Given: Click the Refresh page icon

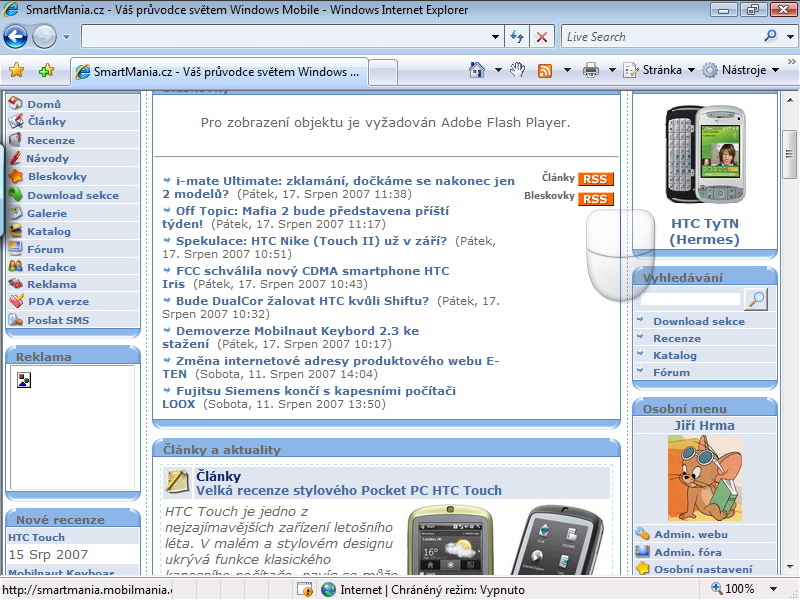Looking at the screenshot, I should pos(517,37).
